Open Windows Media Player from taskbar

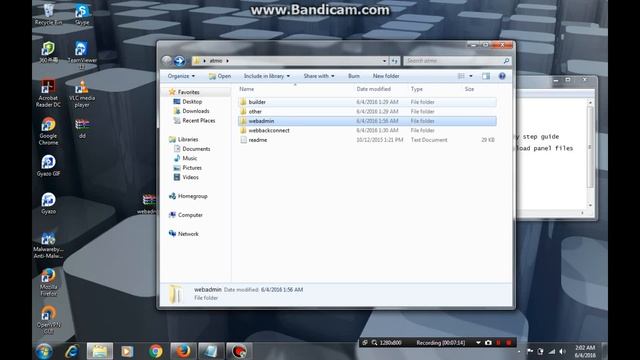tap(127, 351)
